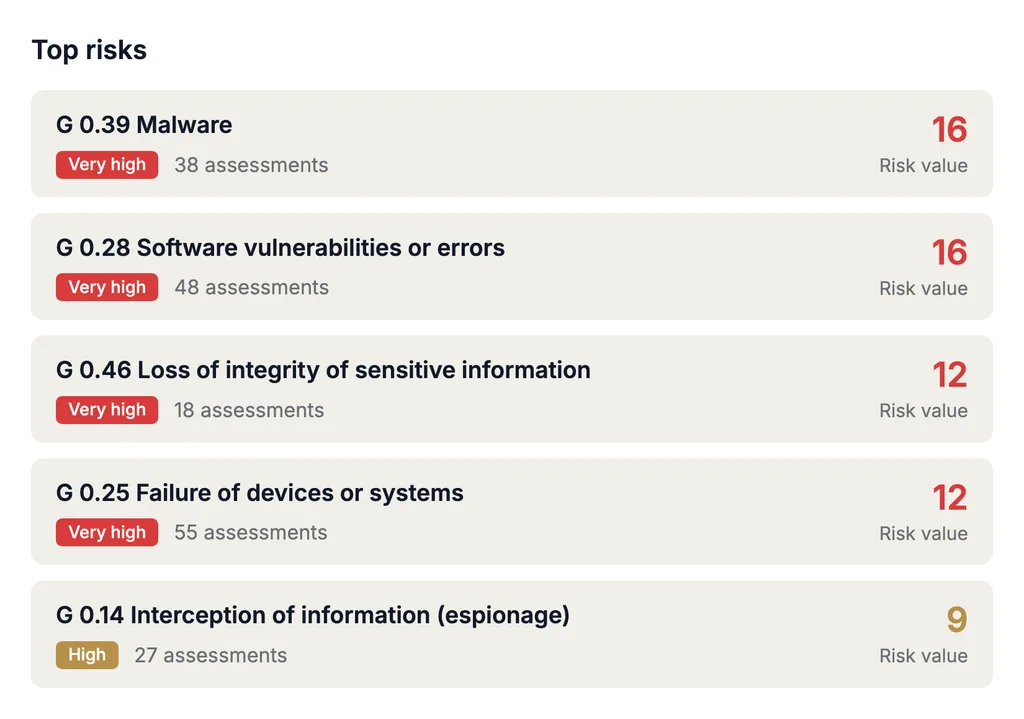
Task: Click the Very high badge under Malware
Action: [x=107, y=165]
